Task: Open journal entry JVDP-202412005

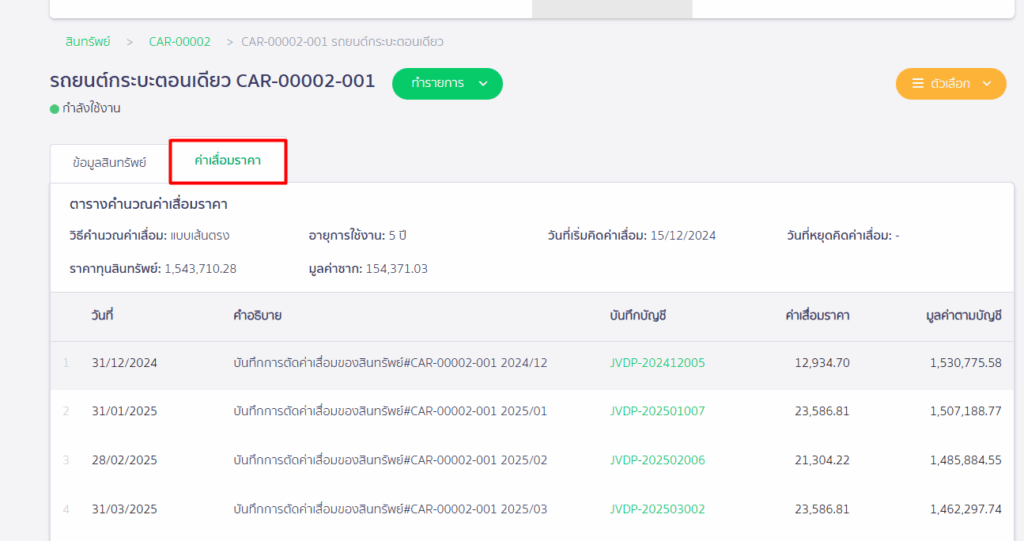Action: click(x=657, y=363)
